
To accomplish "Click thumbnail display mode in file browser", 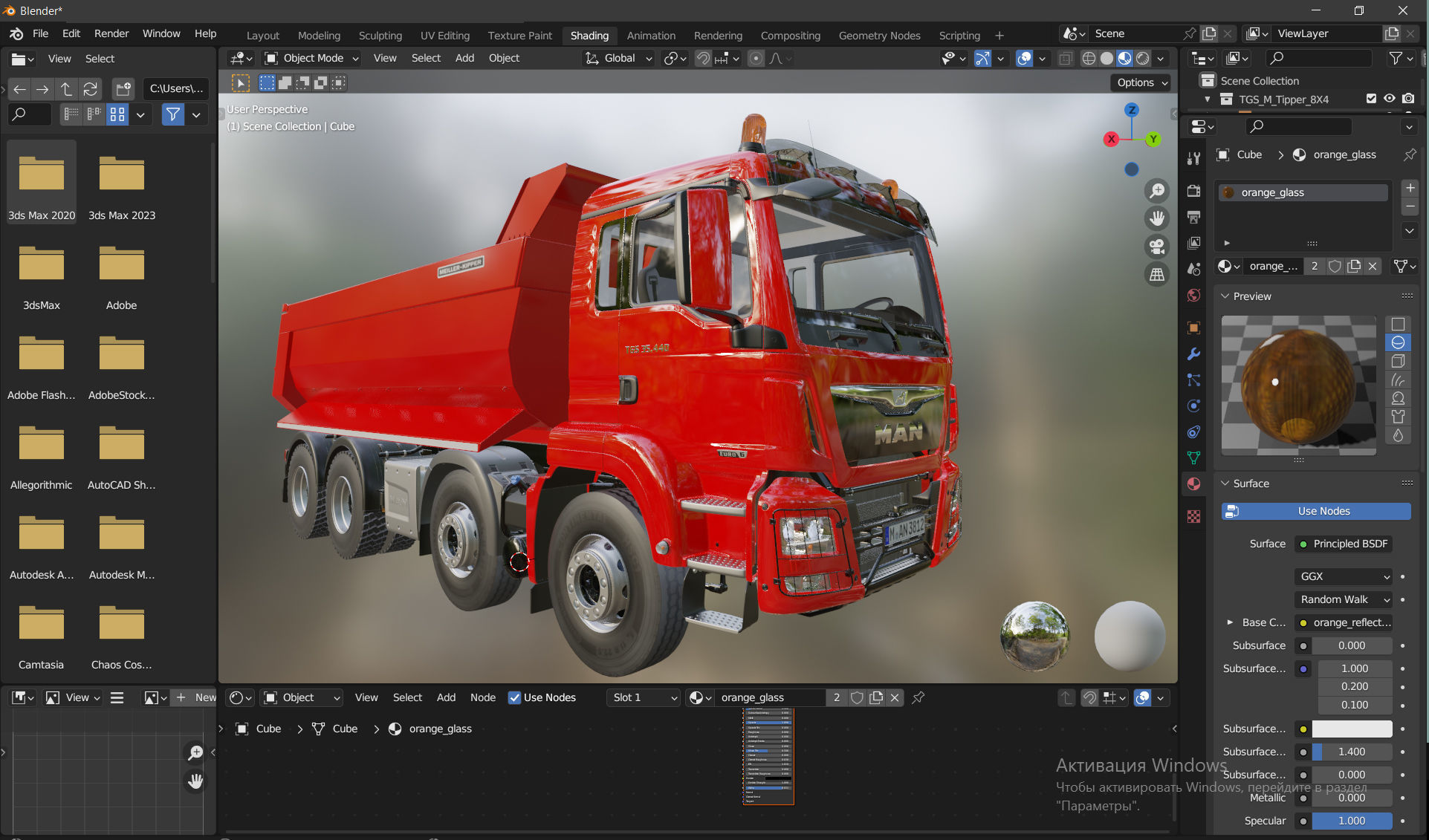I will (117, 114).
